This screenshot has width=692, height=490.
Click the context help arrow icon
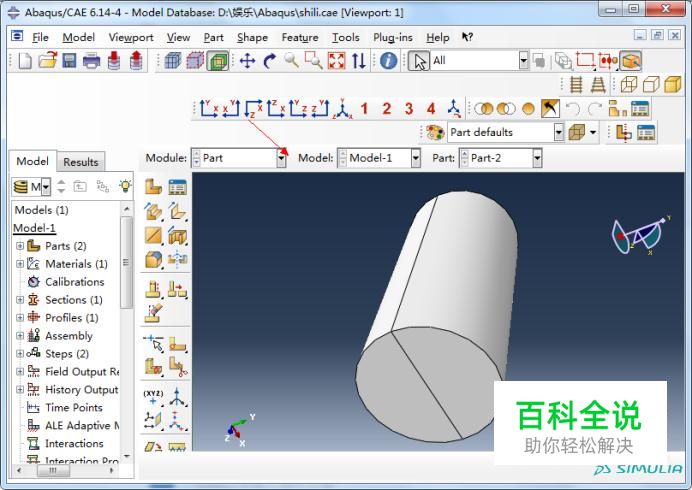467,37
